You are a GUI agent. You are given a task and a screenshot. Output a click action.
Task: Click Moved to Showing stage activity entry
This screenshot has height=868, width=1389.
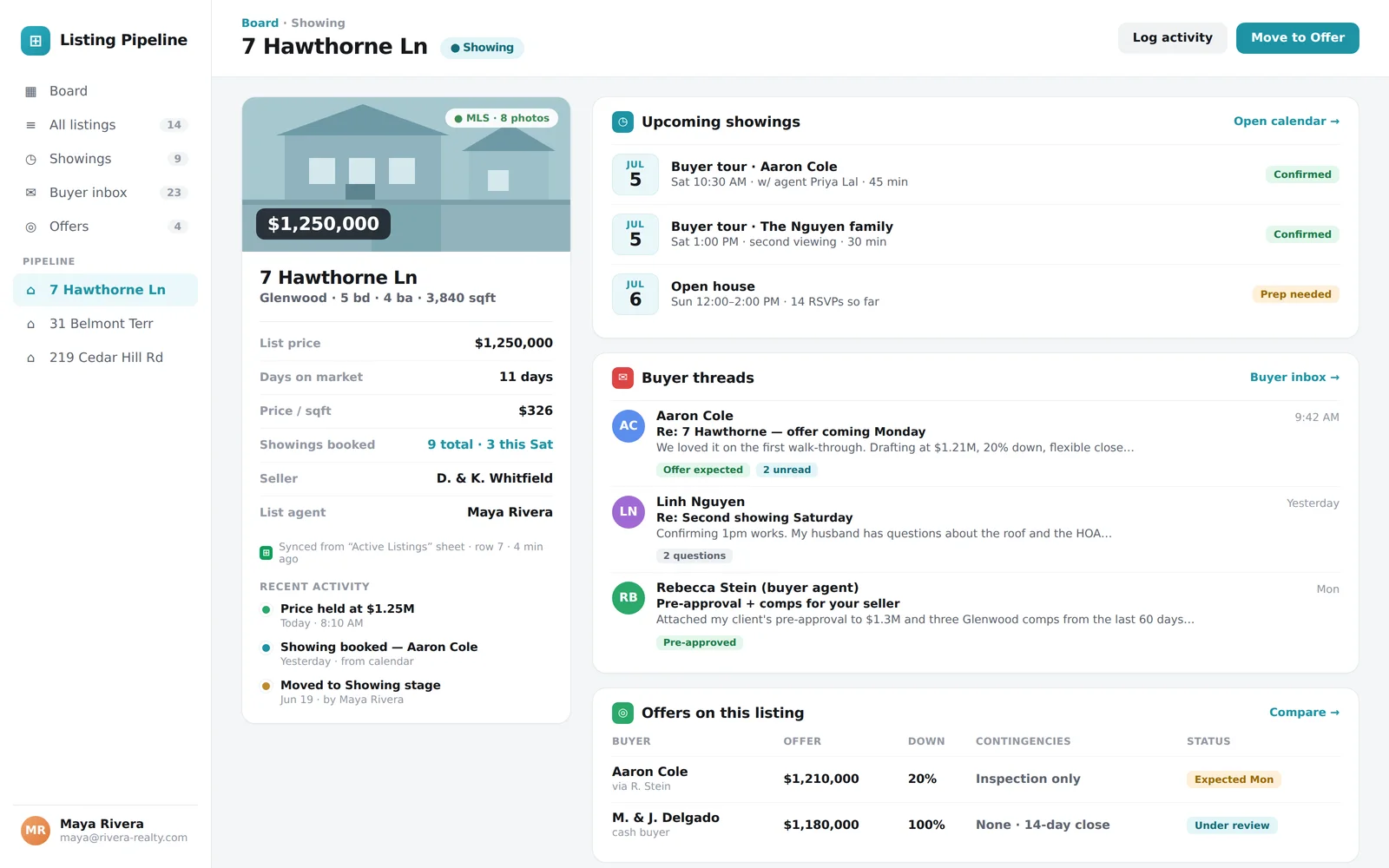coord(406,692)
